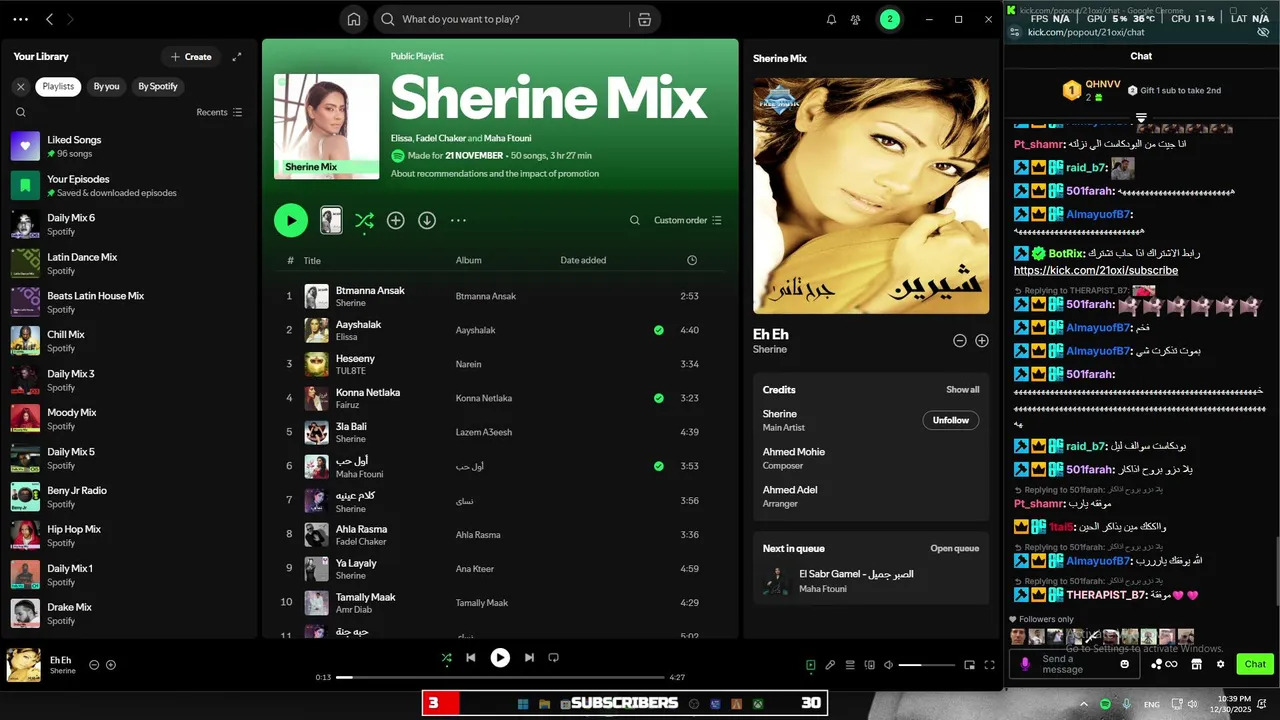Open the Eh Eh album cover art

point(871,196)
